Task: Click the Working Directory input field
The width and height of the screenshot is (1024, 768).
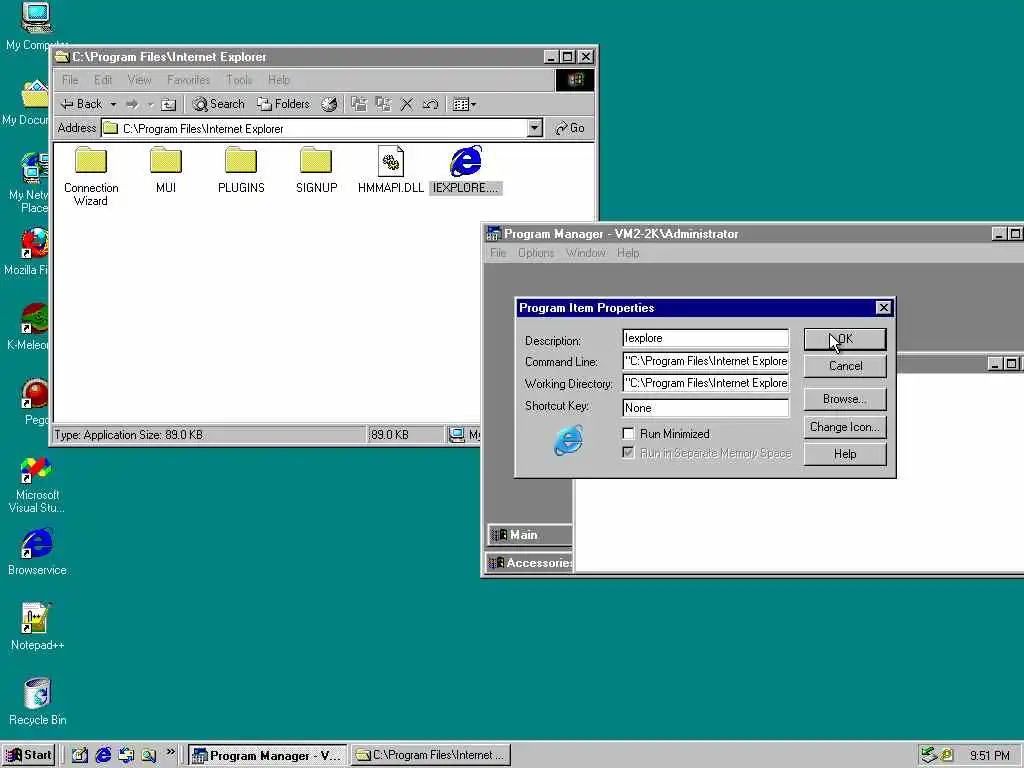Action: tap(705, 383)
